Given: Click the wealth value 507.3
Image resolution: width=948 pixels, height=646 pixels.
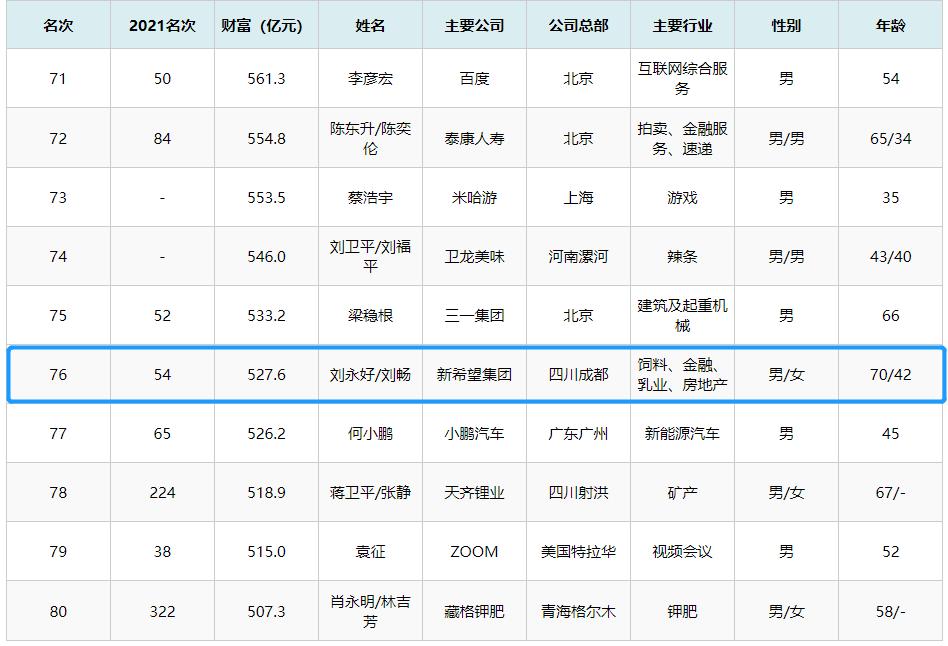Looking at the screenshot, I should [x=266, y=612].
